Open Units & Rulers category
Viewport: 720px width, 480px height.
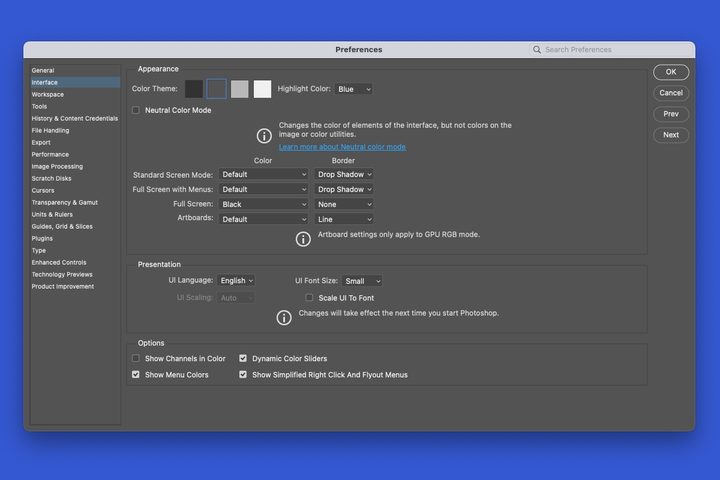tap(75, 214)
